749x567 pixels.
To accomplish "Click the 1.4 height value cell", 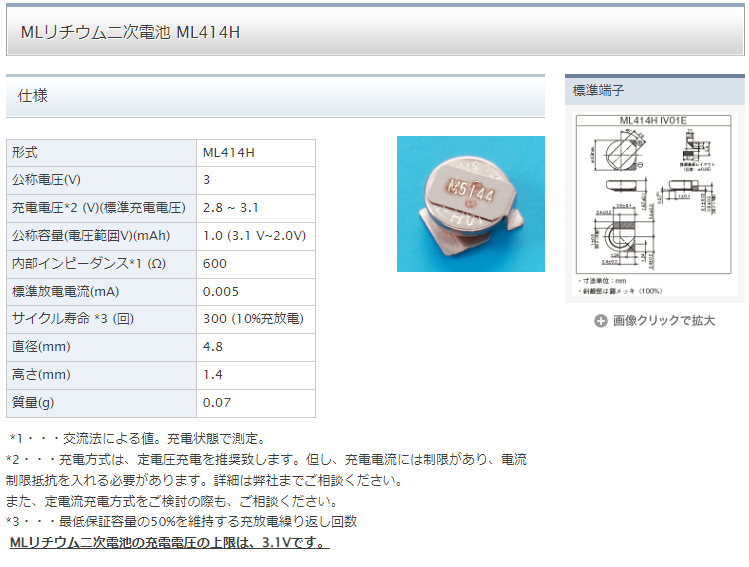I will pyautogui.click(x=256, y=375).
